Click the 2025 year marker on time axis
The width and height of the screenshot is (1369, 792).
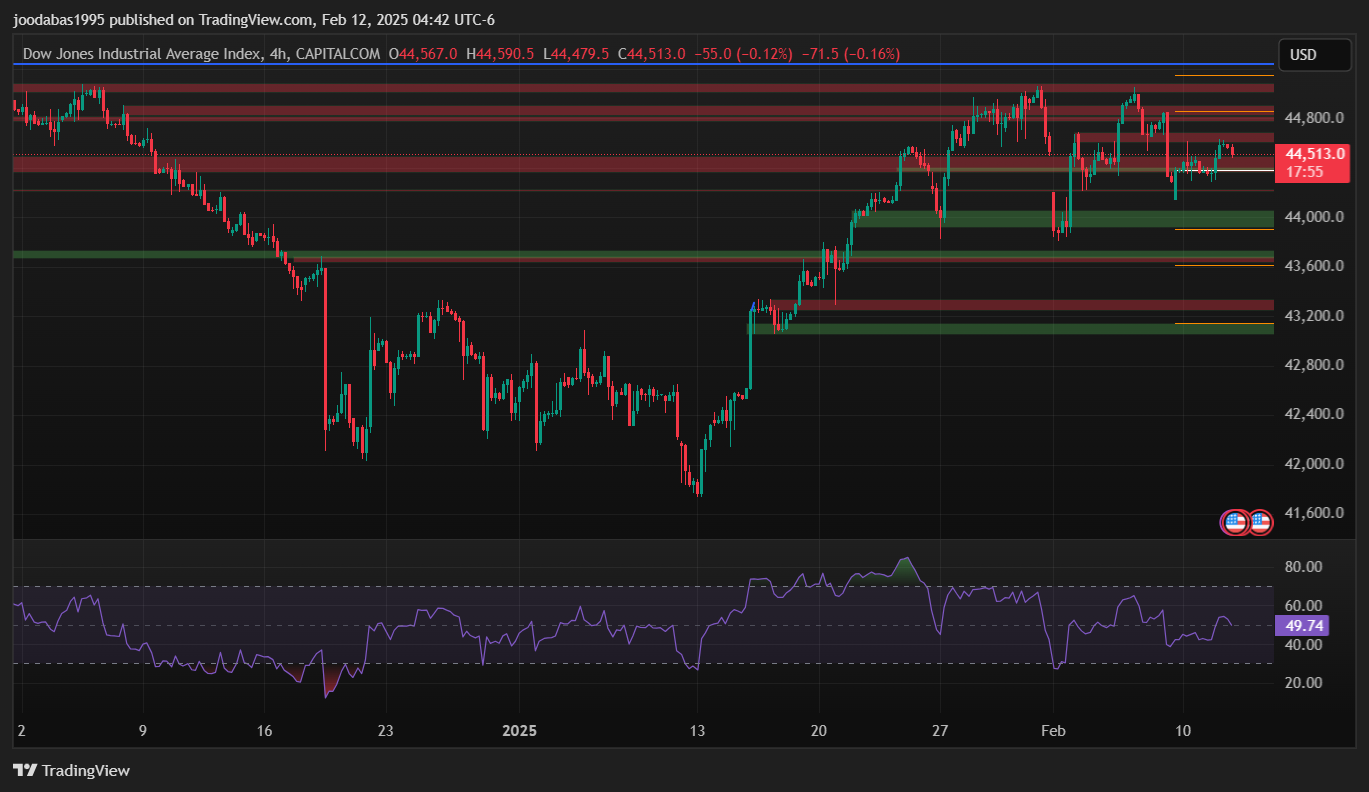518,731
